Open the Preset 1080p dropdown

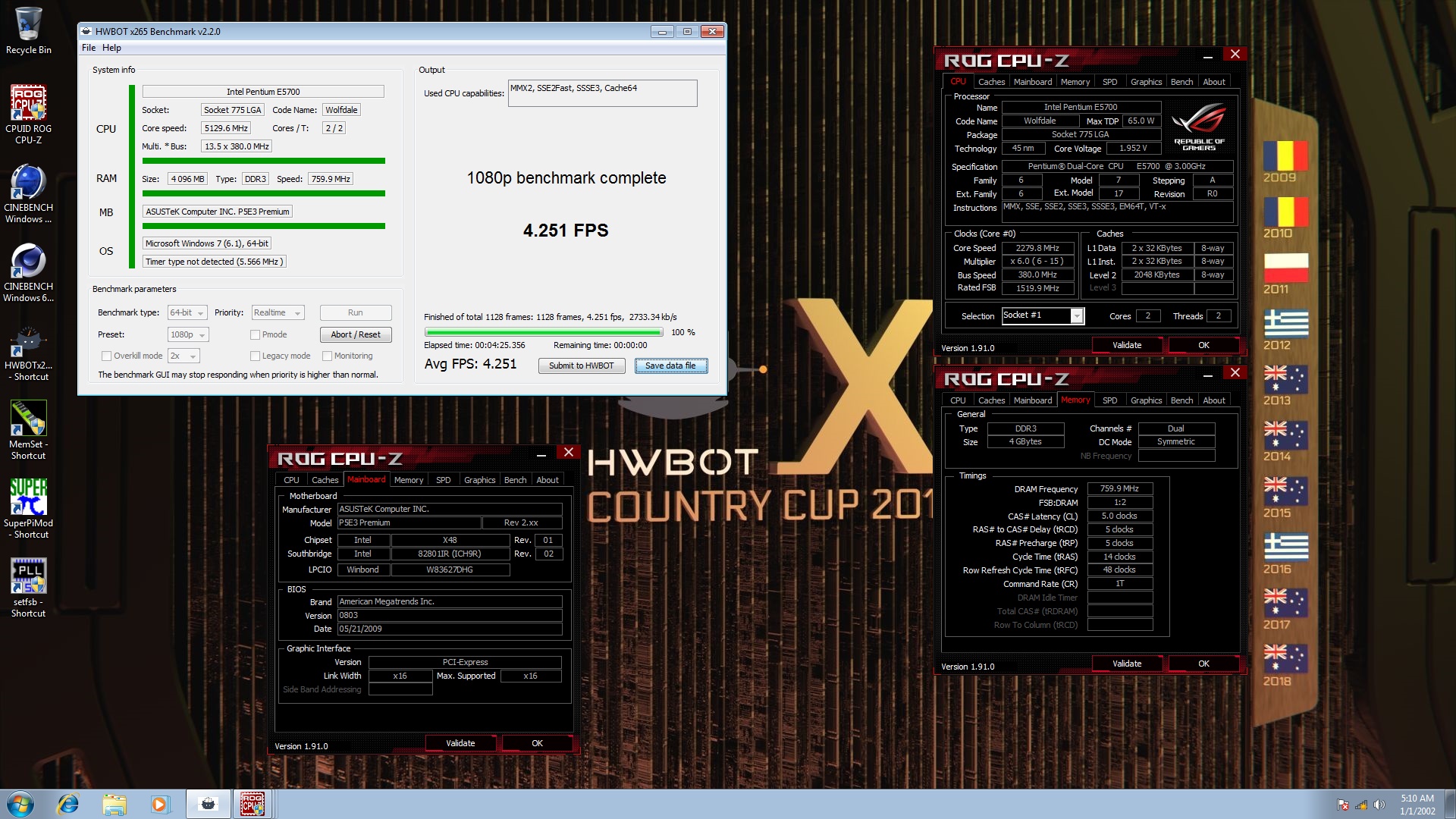click(187, 334)
